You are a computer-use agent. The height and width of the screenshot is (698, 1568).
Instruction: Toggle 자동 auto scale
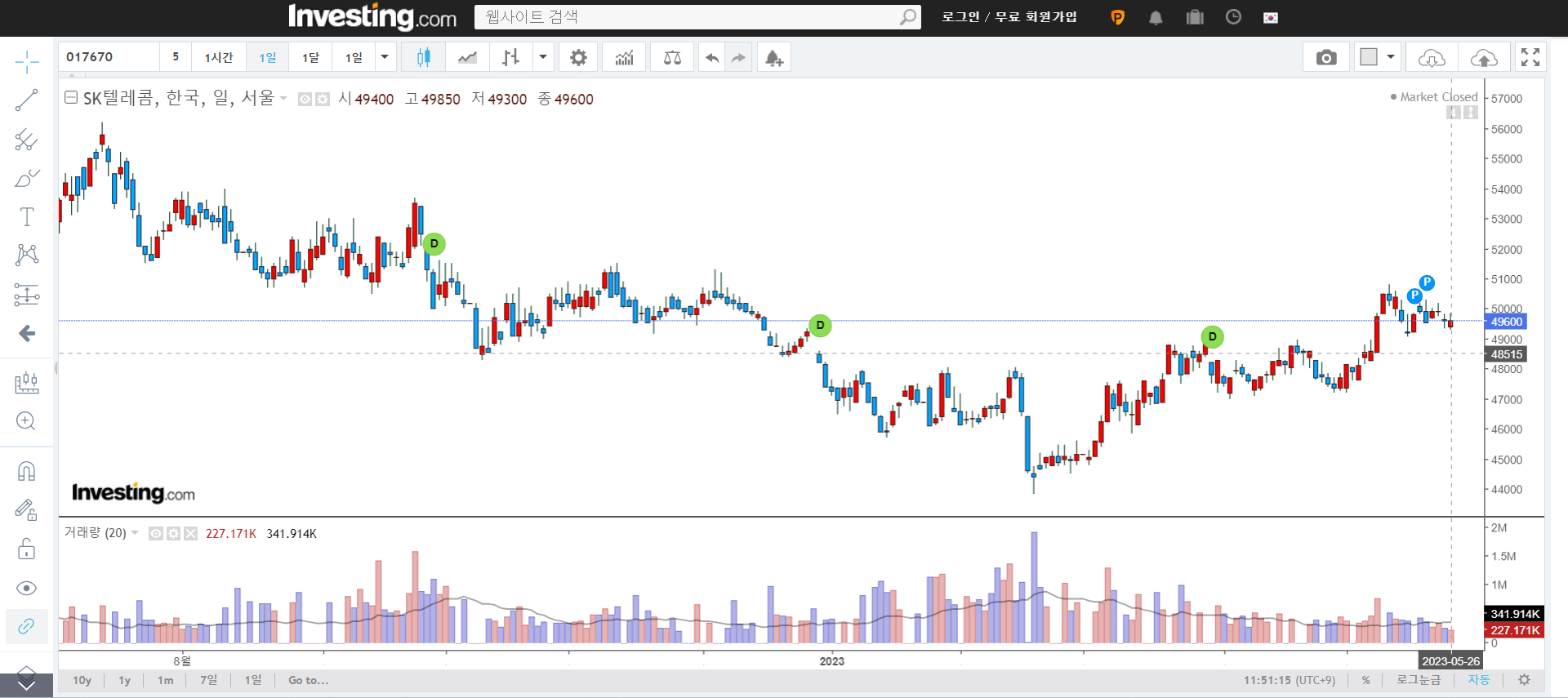pyautogui.click(x=1479, y=680)
